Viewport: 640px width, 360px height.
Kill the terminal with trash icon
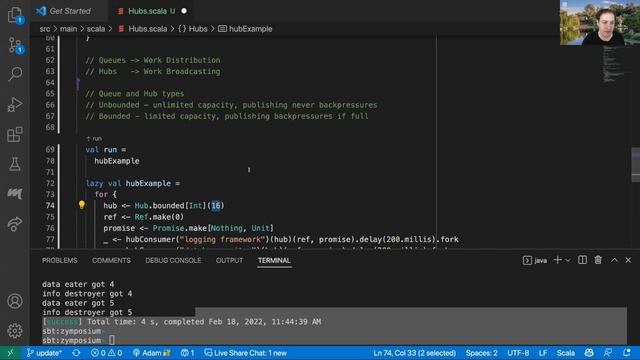[598, 260]
